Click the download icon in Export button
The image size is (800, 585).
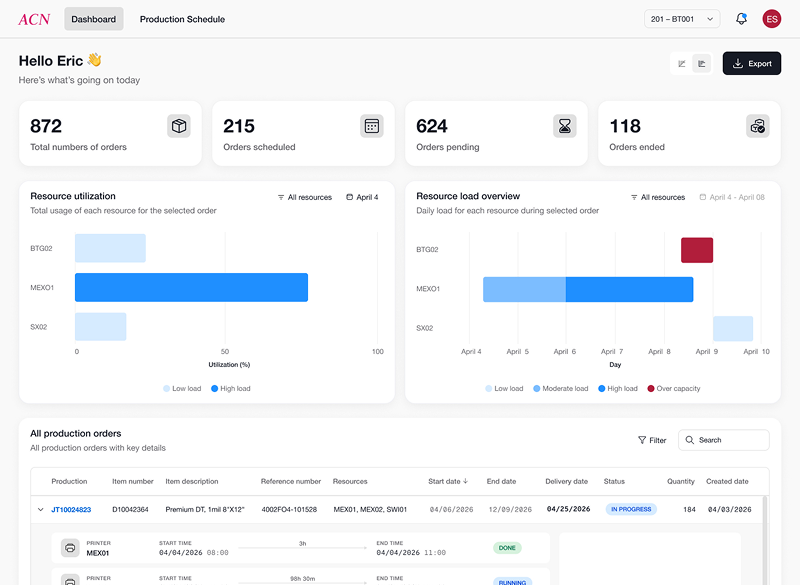click(x=738, y=64)
